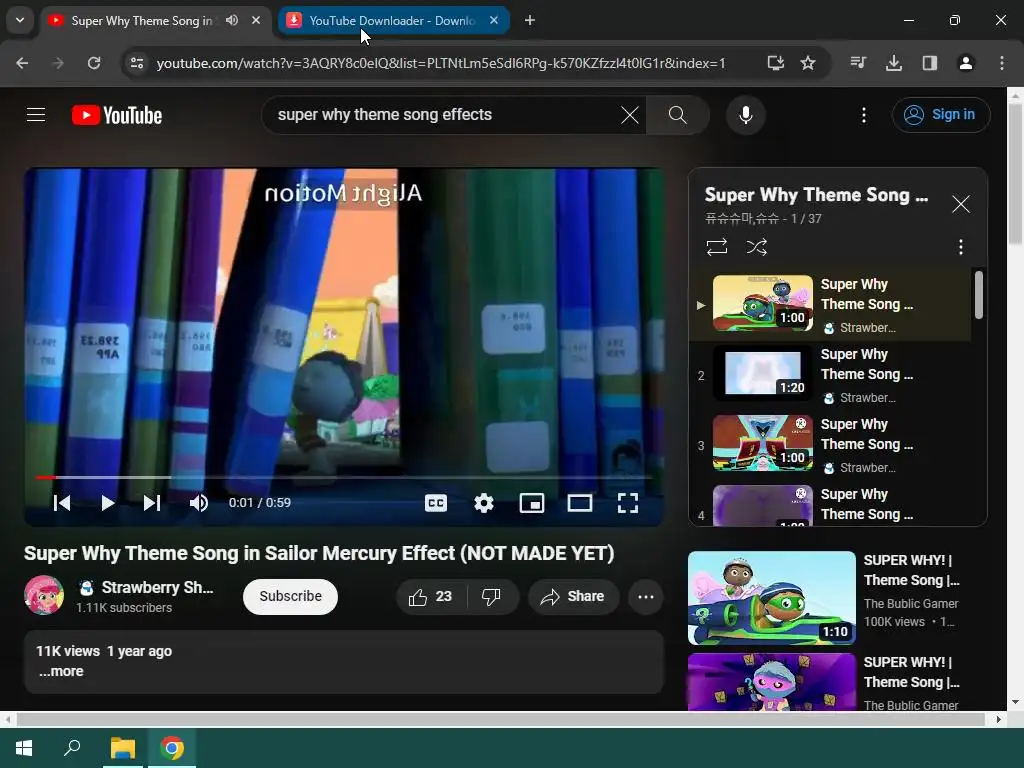The height and width of the screenshot is (768, 1024).
Task: Open 'SUPER WHY! | Theme Song' 100K views title
Action: [912, 570]
